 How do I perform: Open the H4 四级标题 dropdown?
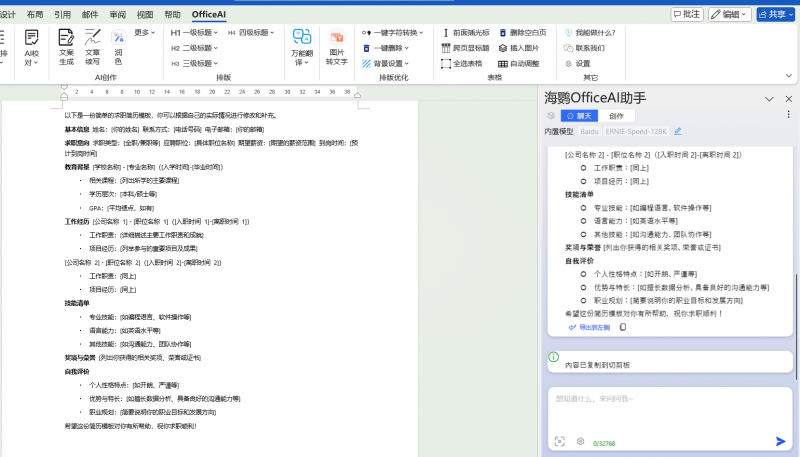click(251, 33)
